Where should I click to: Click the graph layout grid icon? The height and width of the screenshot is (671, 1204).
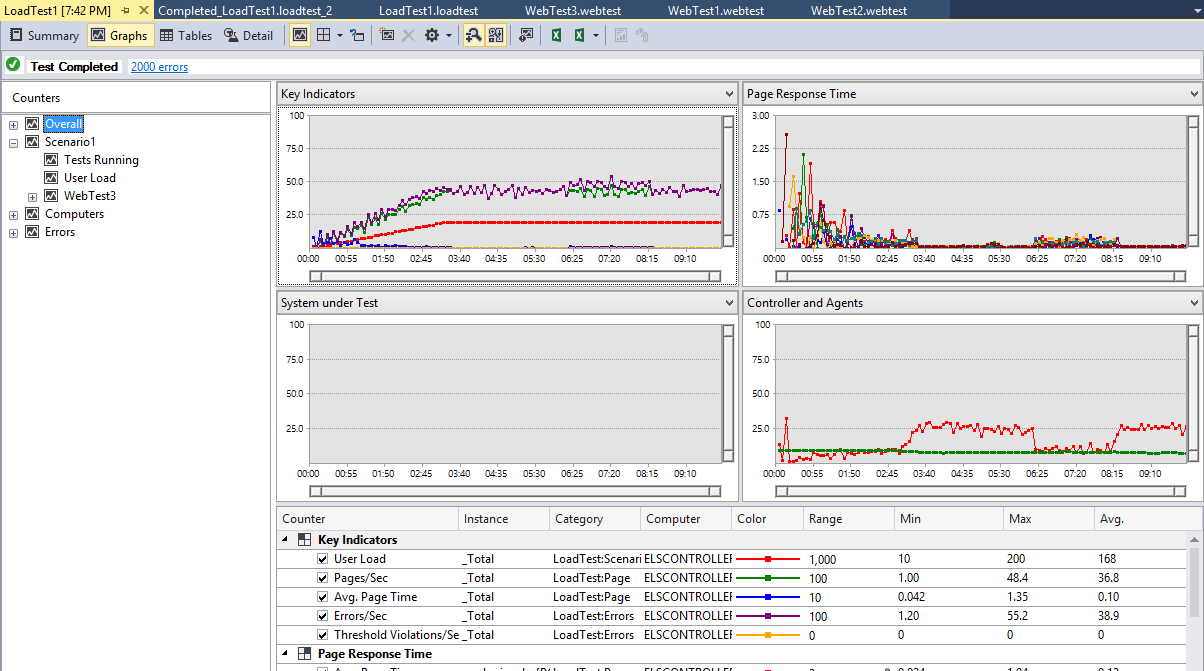point(324,36)
